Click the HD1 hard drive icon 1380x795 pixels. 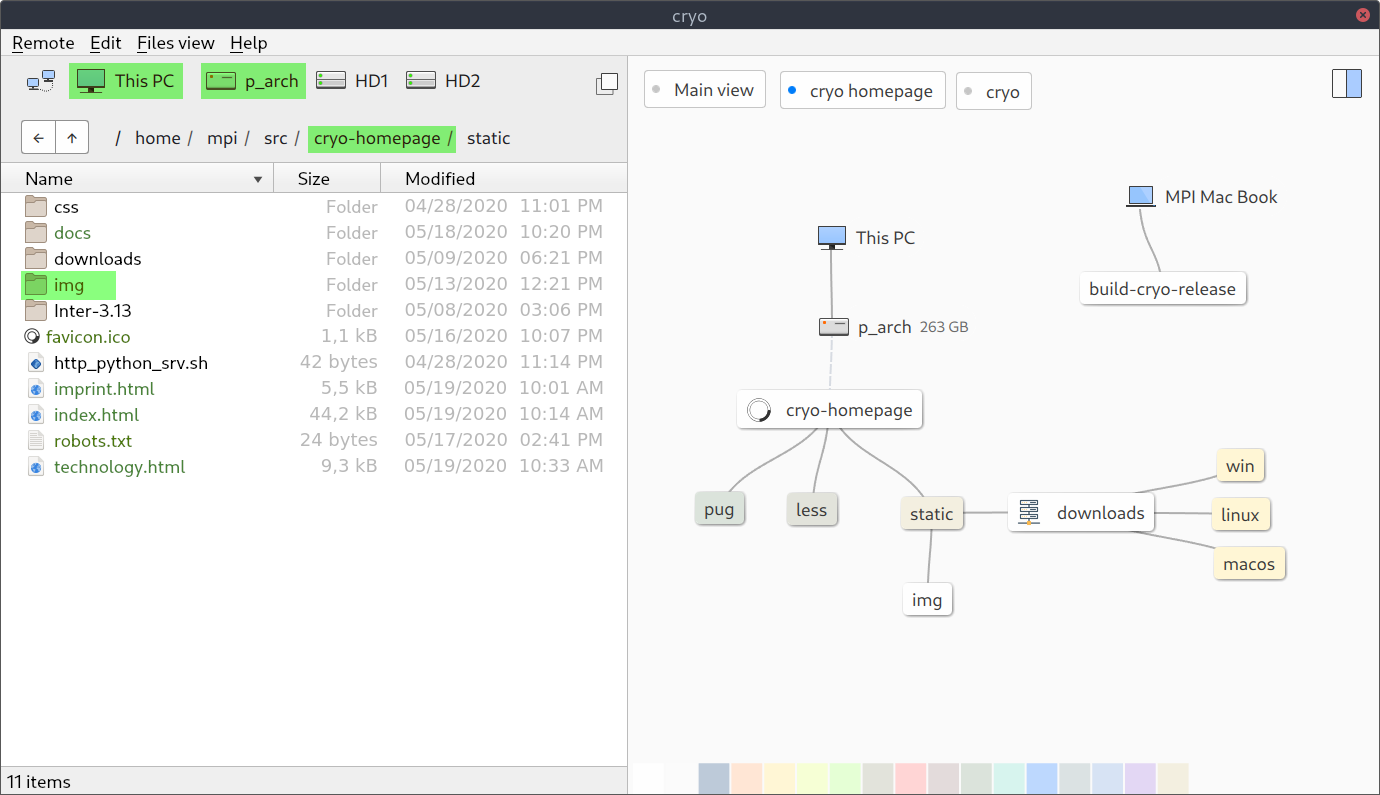pyautogui.click(x=331, y=80)
